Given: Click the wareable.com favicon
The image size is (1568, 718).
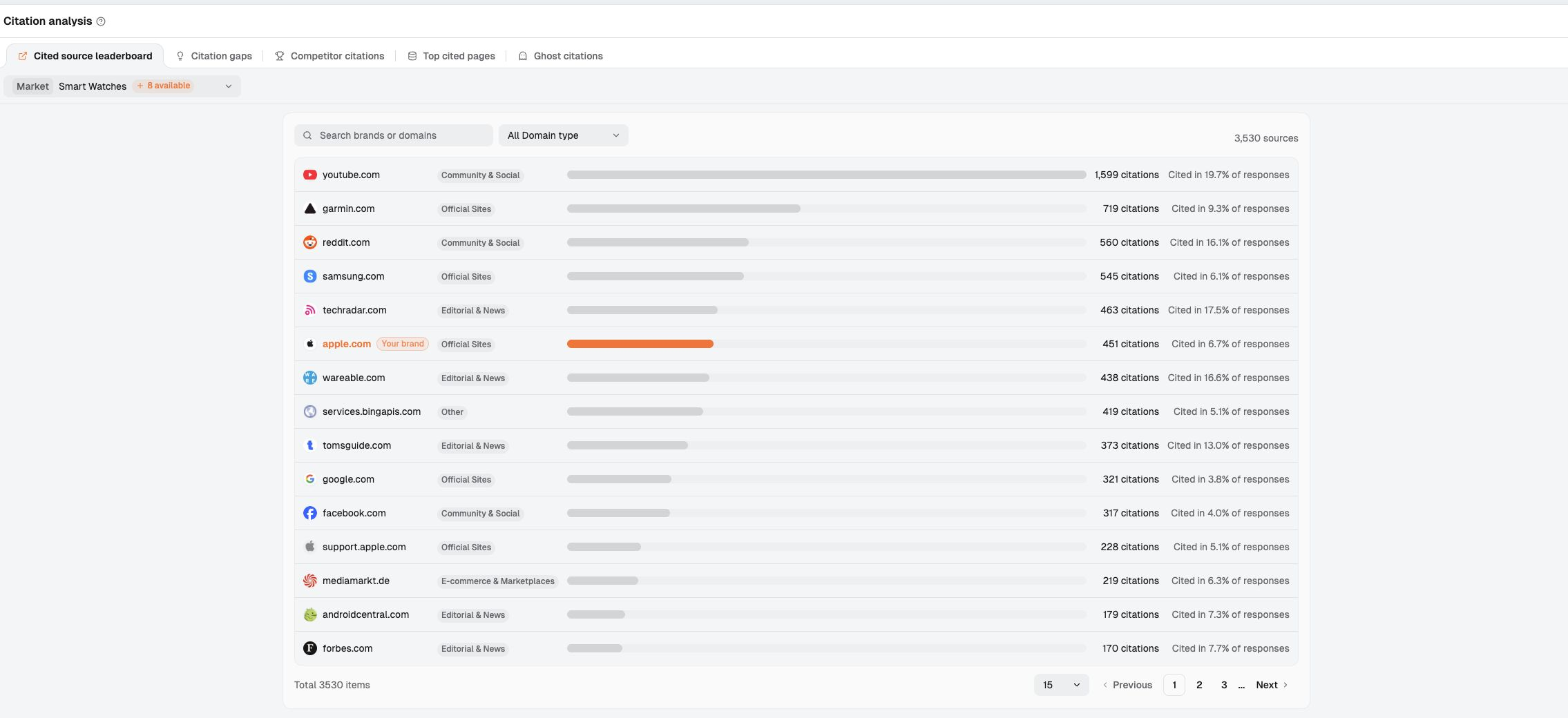Looking at the screenshot, I should point(310,378).
